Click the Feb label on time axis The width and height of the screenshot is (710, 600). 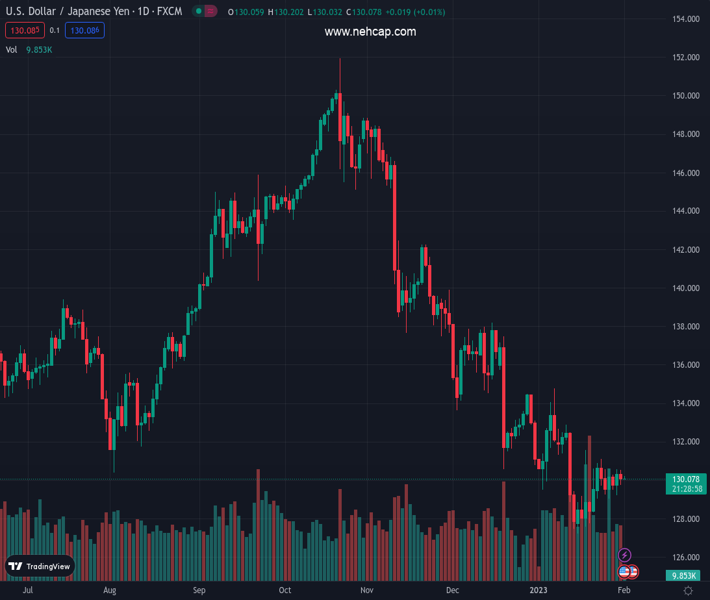coord(623,591)
